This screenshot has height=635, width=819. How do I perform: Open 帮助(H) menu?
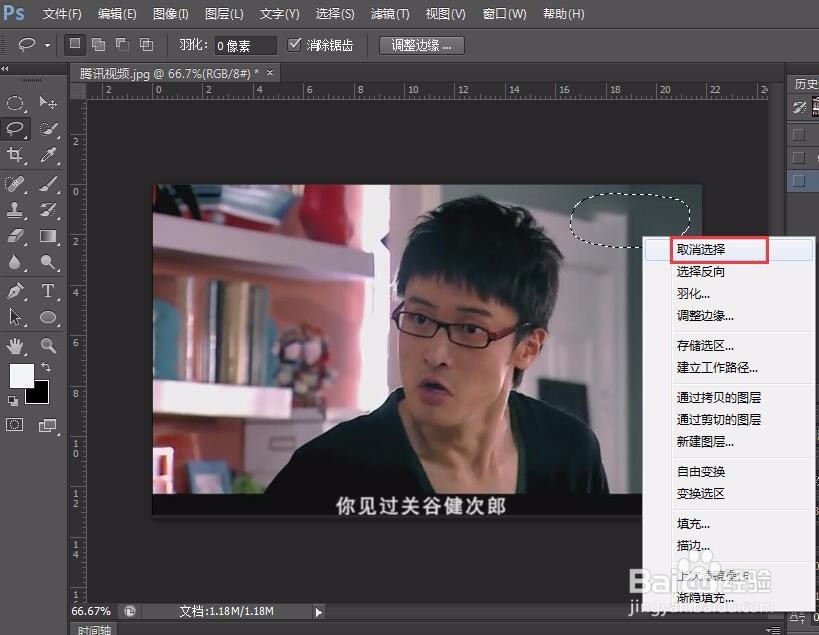tap(564, 14)
